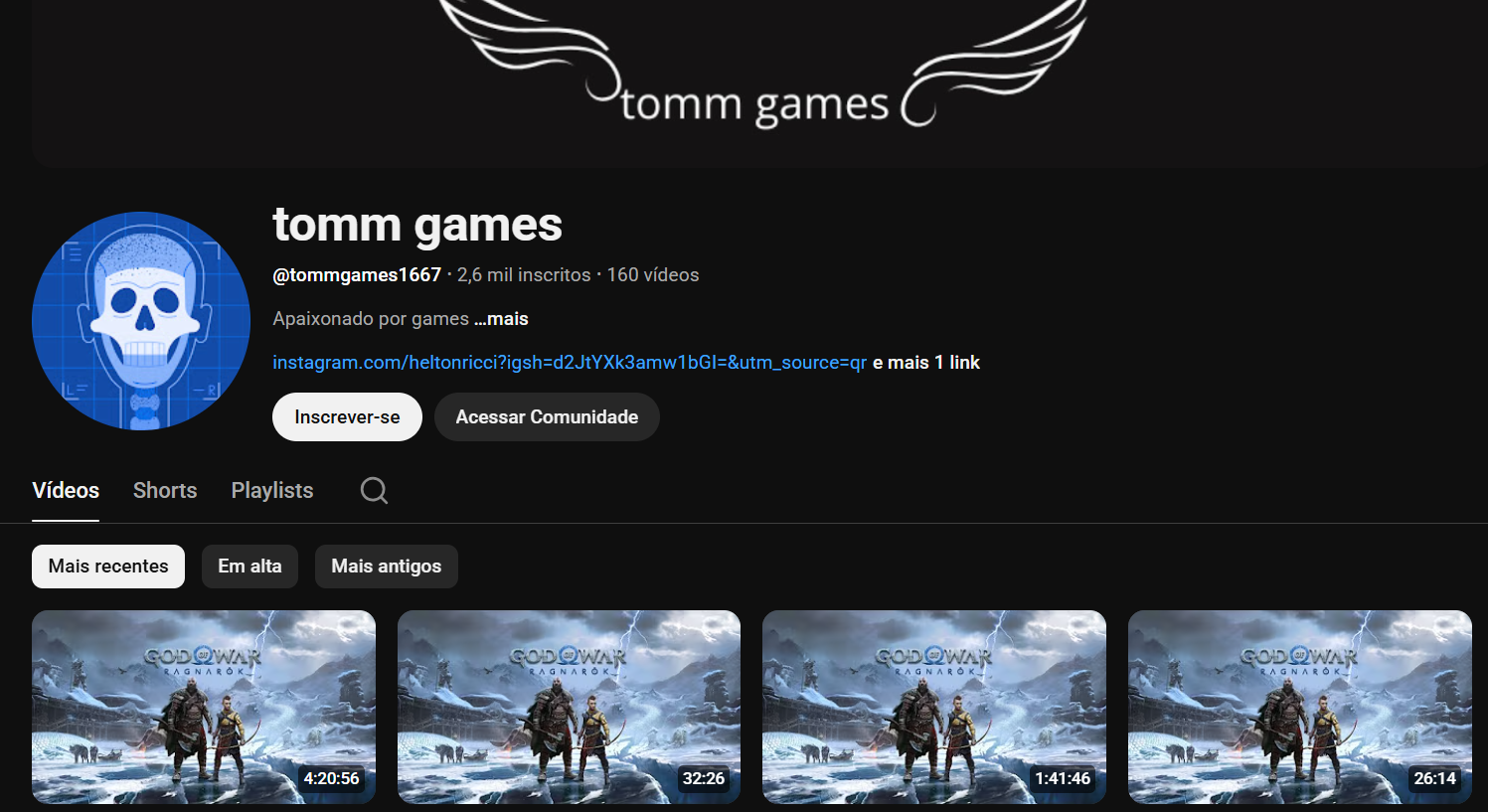Viewport: 1488px width, 812px height.
Task: Click the Apaixonado por games description text
Action: pyautogui.click(x=371, y=319)
